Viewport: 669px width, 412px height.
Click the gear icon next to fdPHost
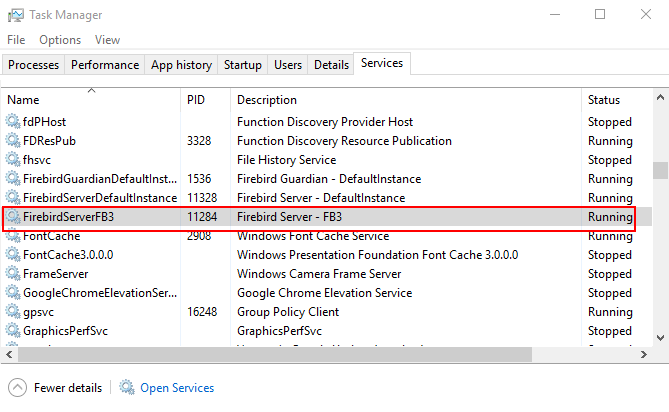click(13, 122)
